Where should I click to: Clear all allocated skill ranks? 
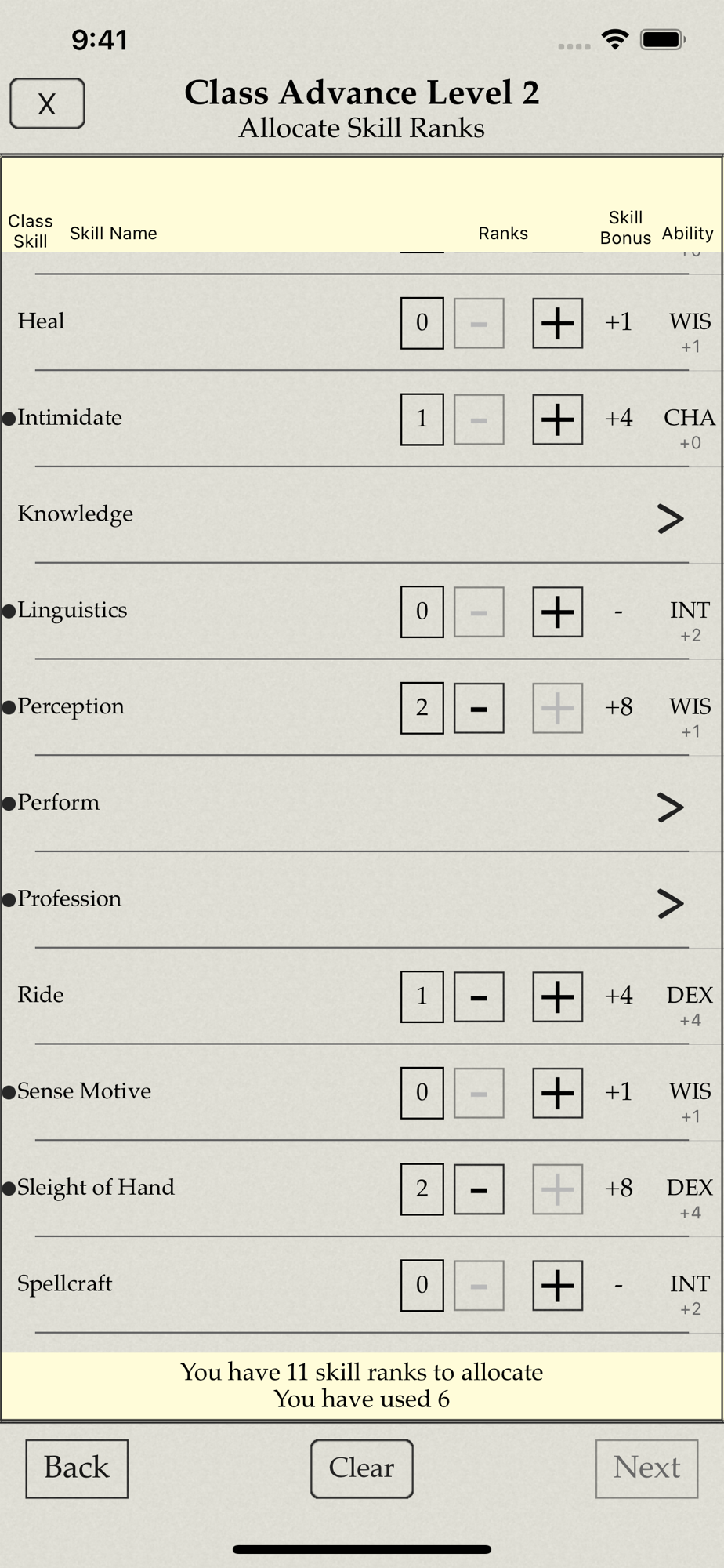361,1468
